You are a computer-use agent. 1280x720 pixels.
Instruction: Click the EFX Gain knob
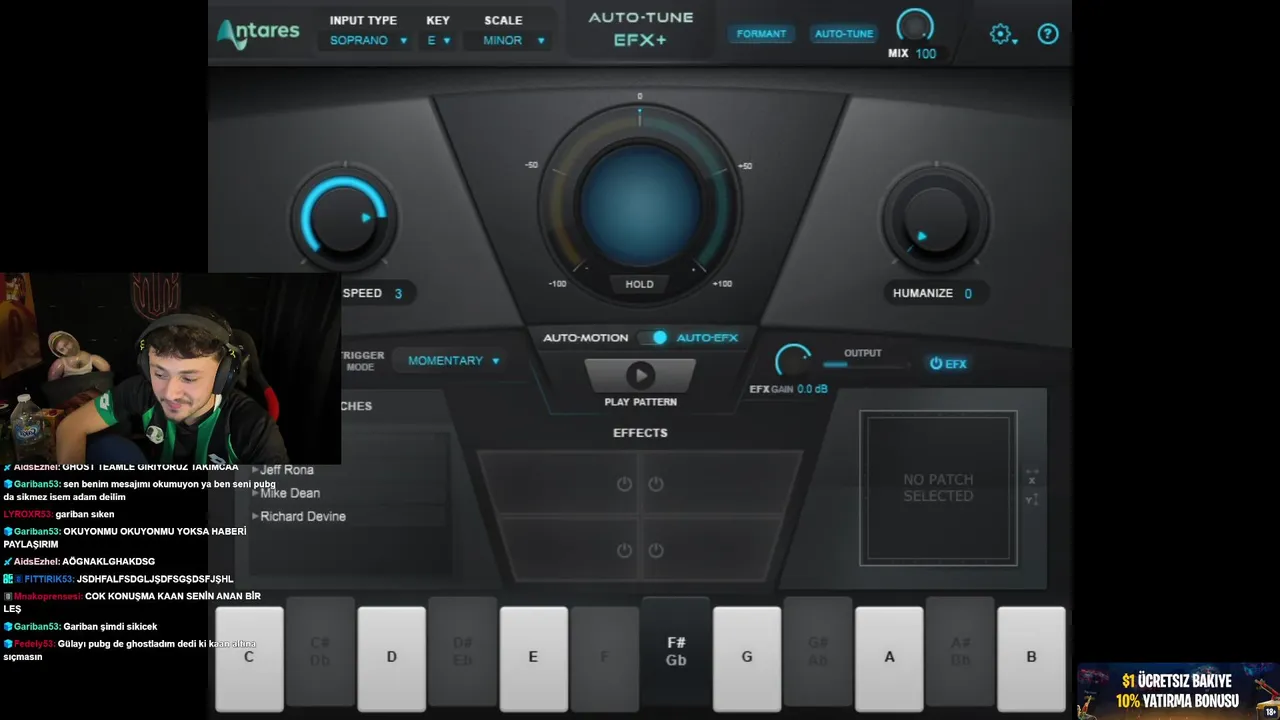pyautogui.click(x=793, y=361)
